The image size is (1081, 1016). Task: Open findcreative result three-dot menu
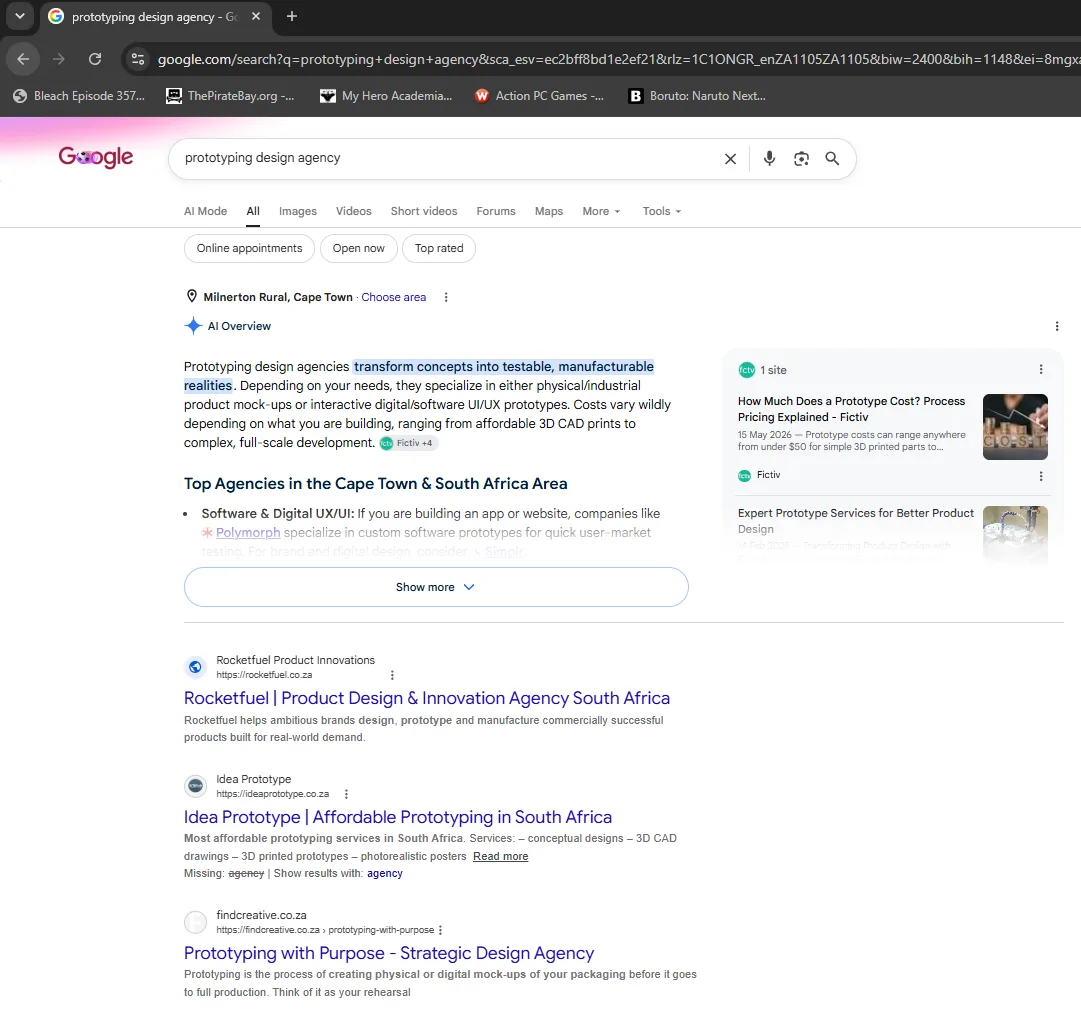(x=441, y=930)
